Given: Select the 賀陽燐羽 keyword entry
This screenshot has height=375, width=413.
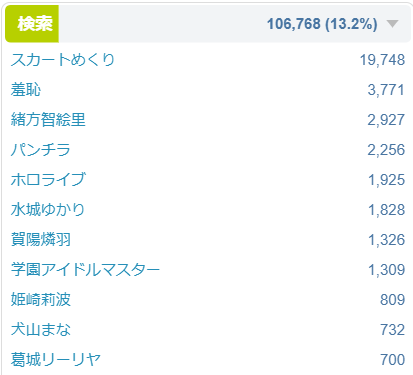Looking at the screenshot, I should click(41, 240).
